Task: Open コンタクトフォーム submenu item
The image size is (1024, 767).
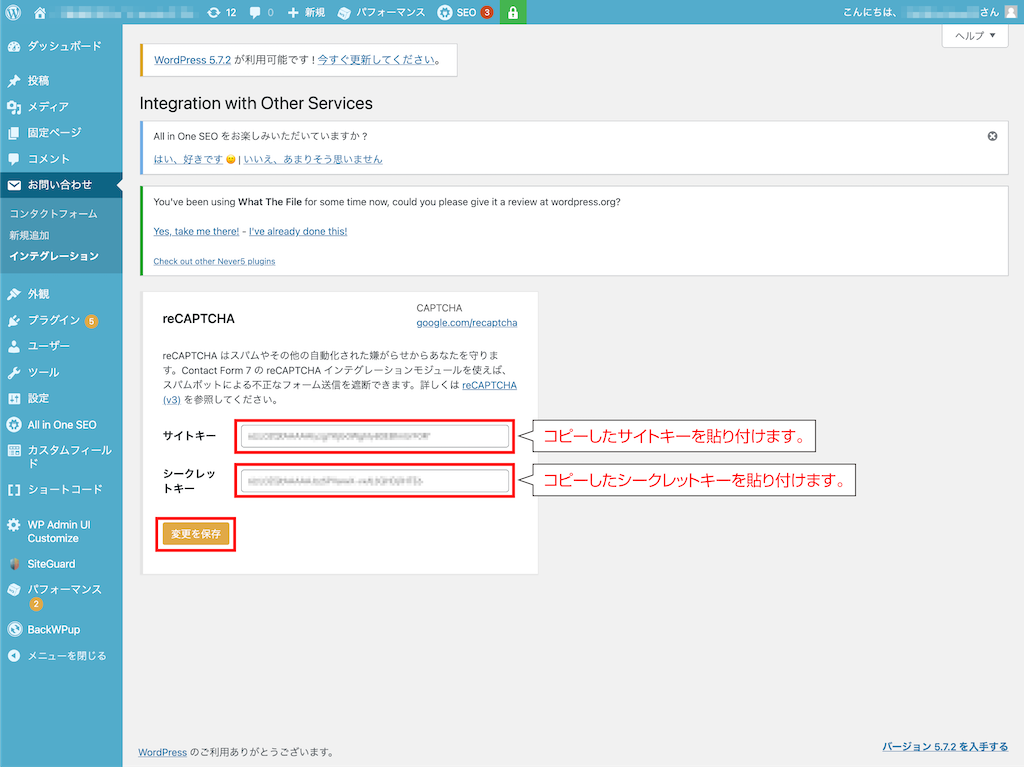Action: tap(54, 214)
